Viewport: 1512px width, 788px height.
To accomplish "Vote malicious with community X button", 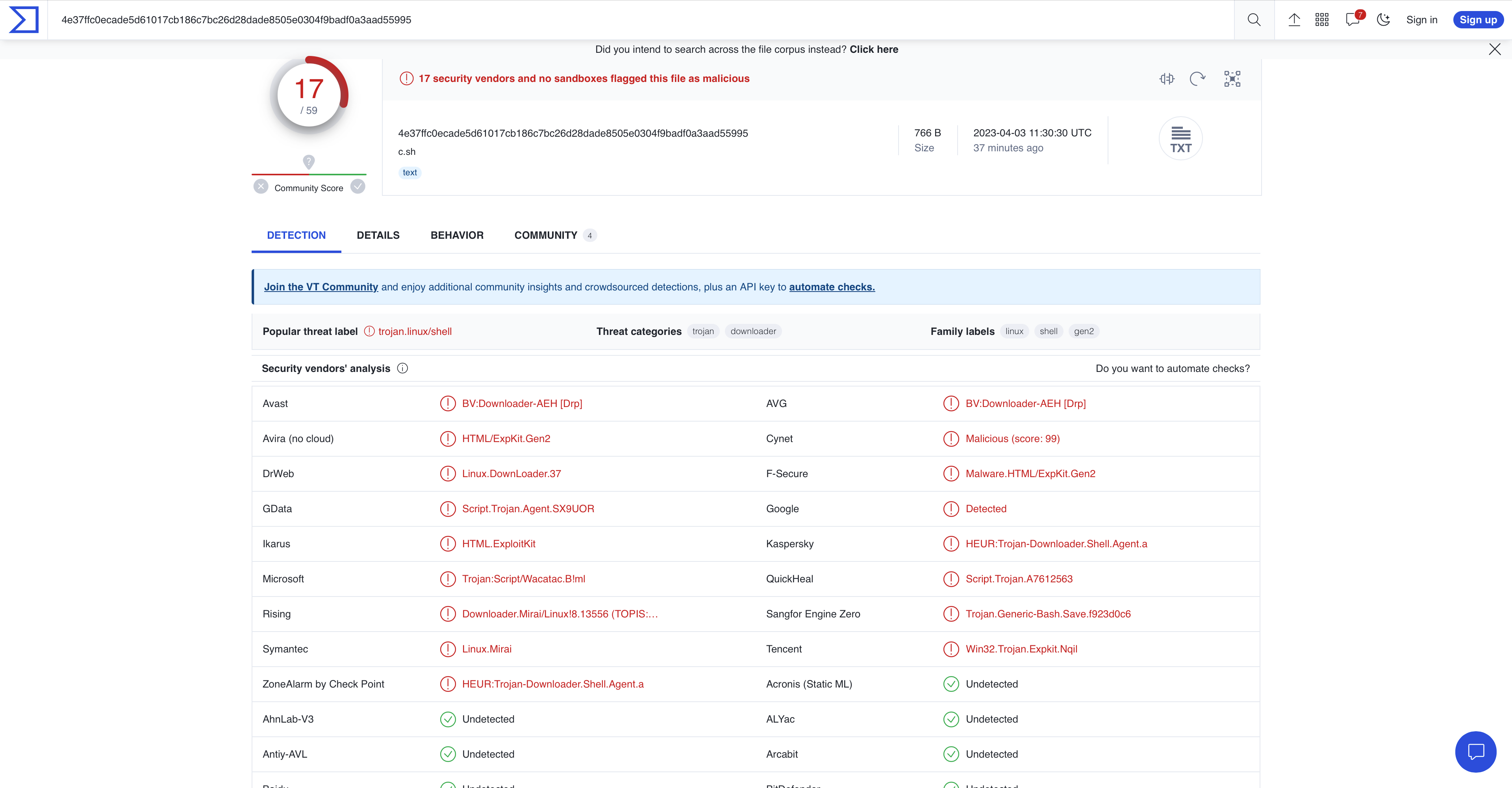I will point(261,187).
